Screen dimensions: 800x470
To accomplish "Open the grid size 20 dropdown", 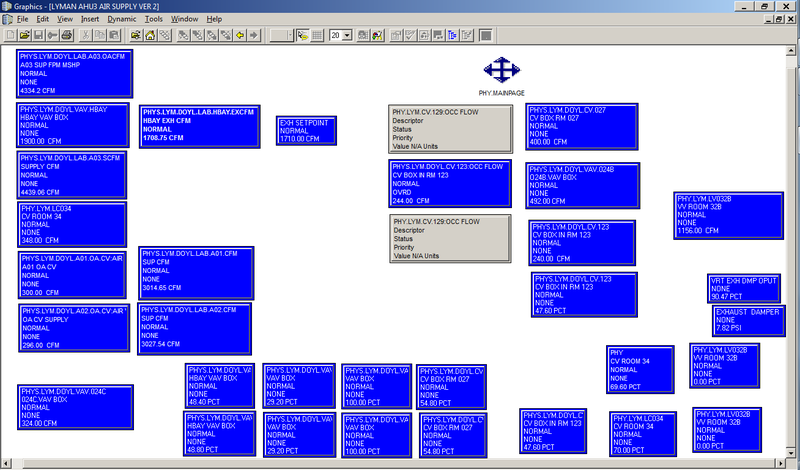I will tap(347, 35).
